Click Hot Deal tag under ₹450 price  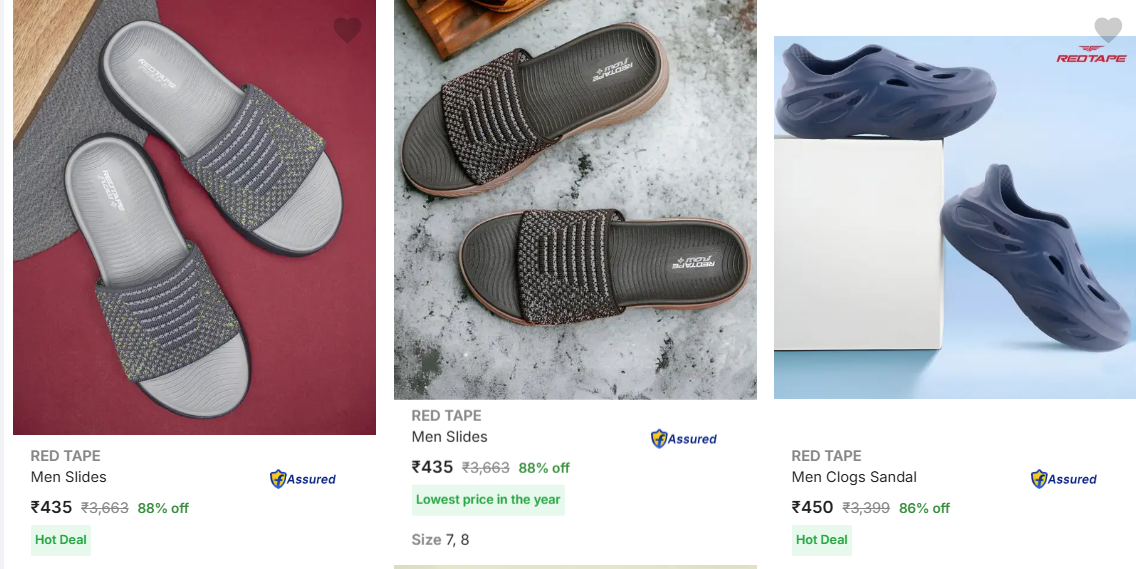tap(822, 540)
